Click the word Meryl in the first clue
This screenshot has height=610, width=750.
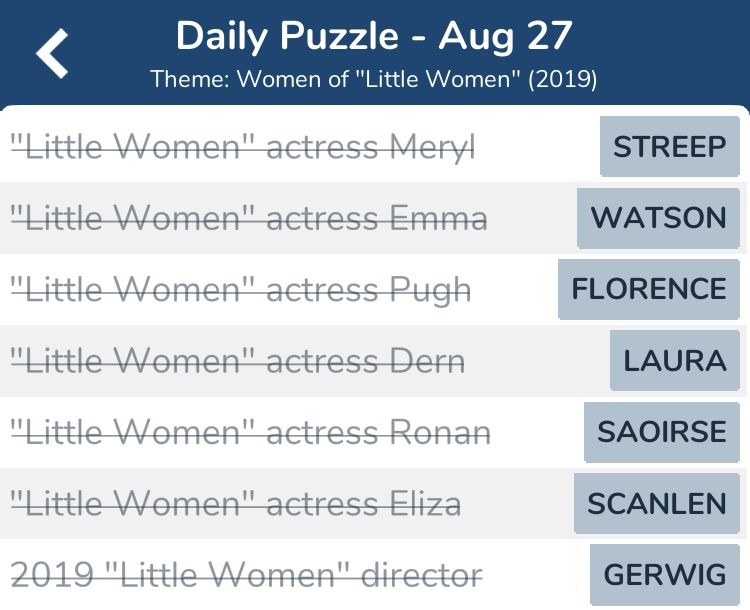click(432, 147)
